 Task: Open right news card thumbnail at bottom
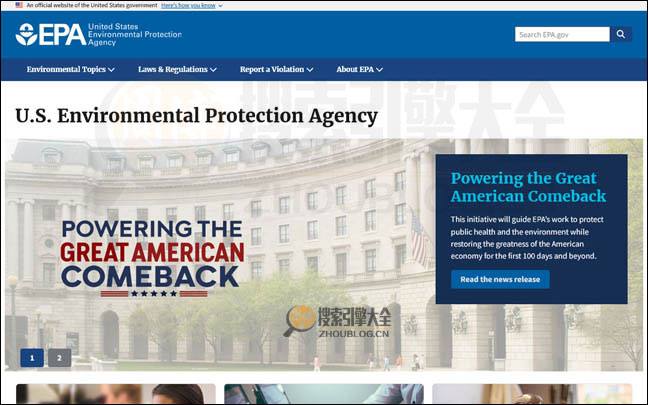[532, 394]
